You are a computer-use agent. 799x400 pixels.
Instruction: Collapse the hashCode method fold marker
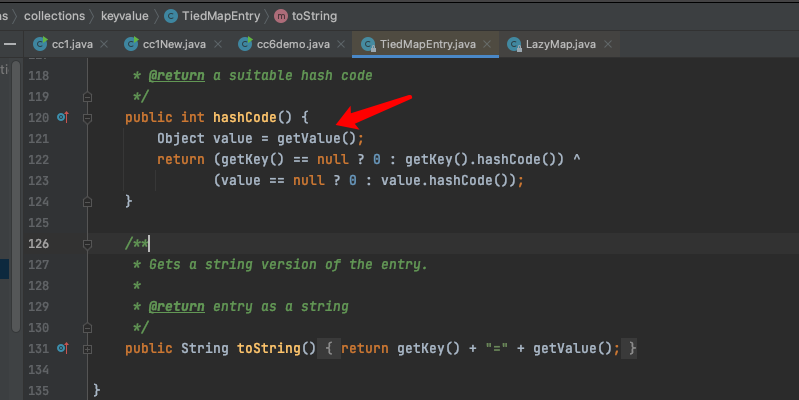[87, 118]
